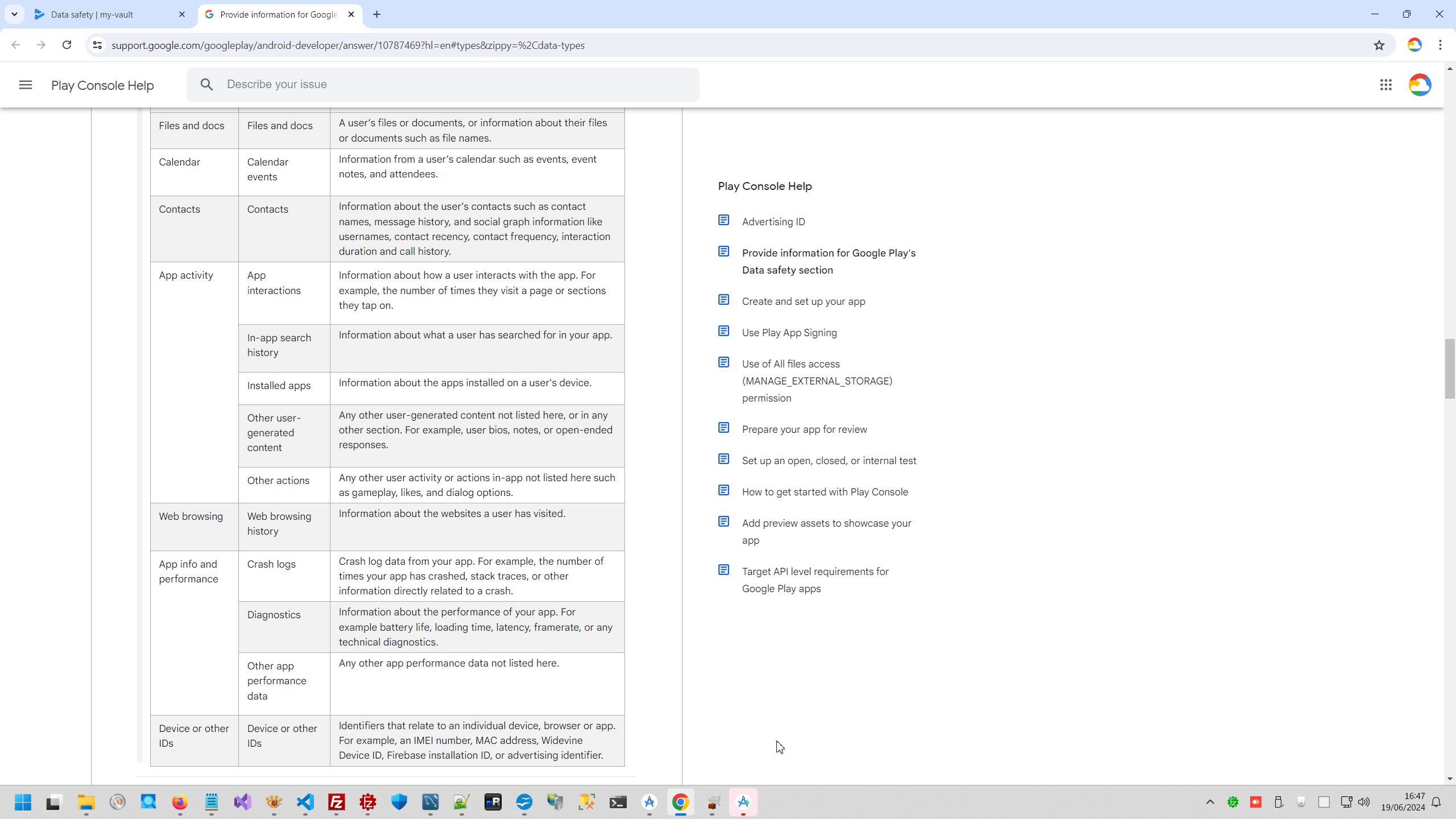Image resolution: width=1456 pixels, height=819 pixels.
Task: Open the Use Play App Signing article
Action: pos(789,333)
